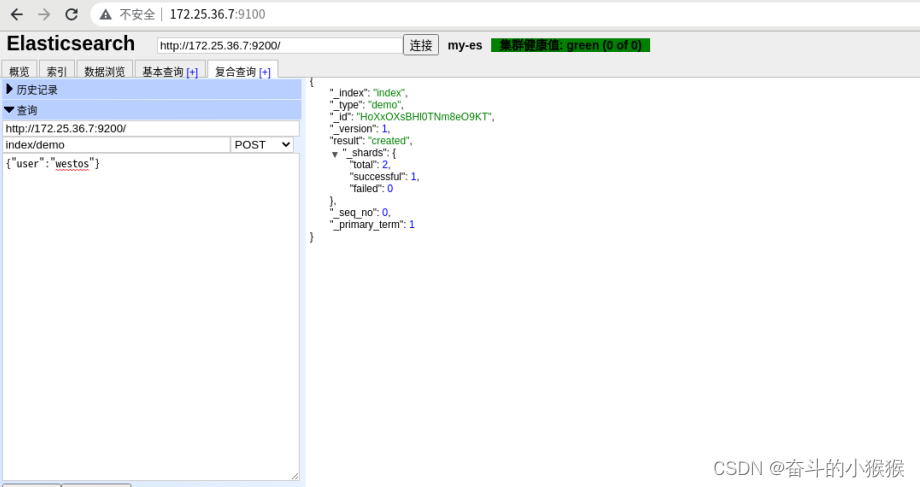
Task: Click the "created" result value
Action: (389, 141)
